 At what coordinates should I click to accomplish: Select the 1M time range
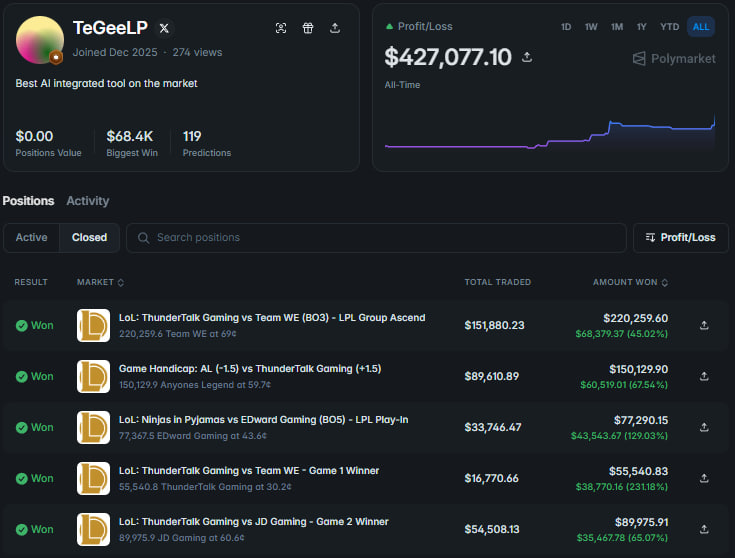click(x=617, y=27)
